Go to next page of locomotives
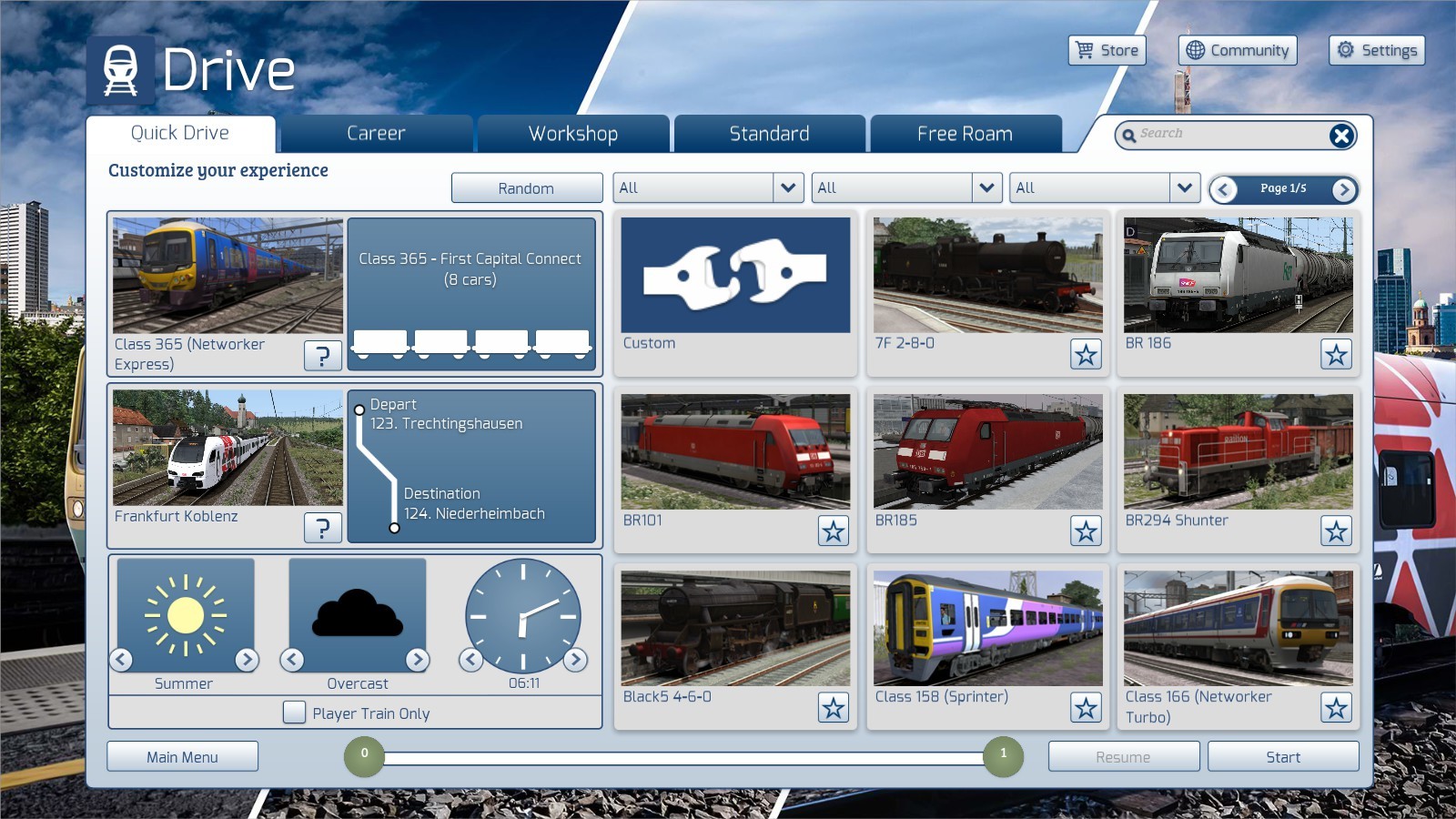The width and height of the screenshot is (1456, 819). pos(1343,189)
